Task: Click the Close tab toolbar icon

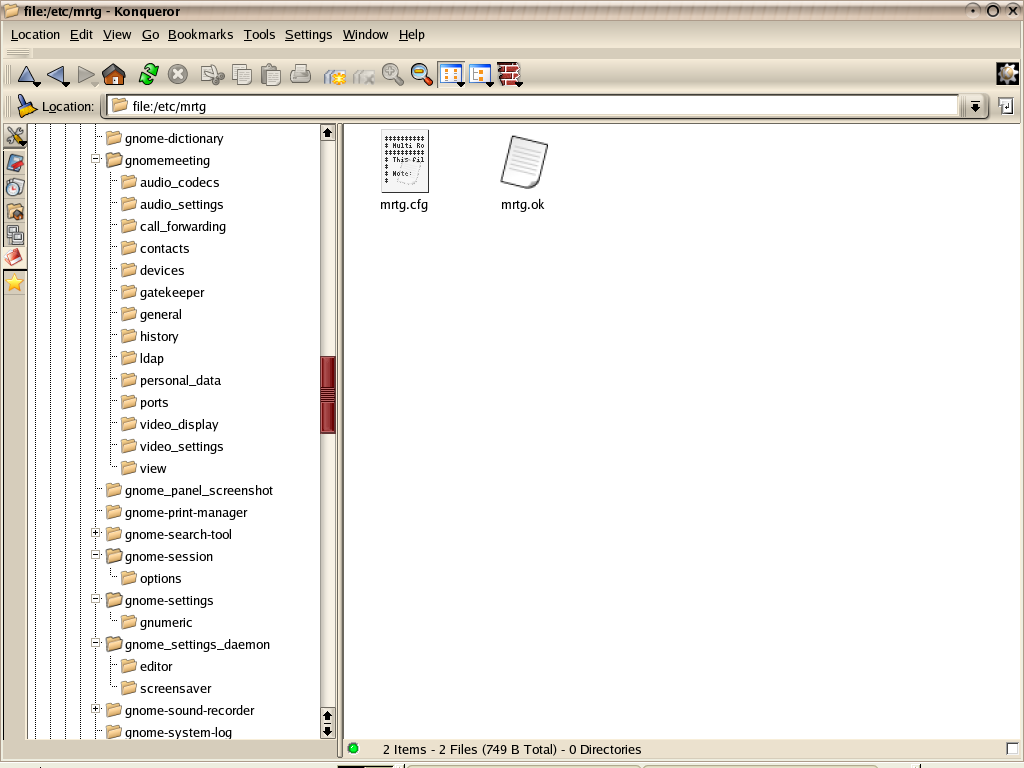Action: pos(364,76)
